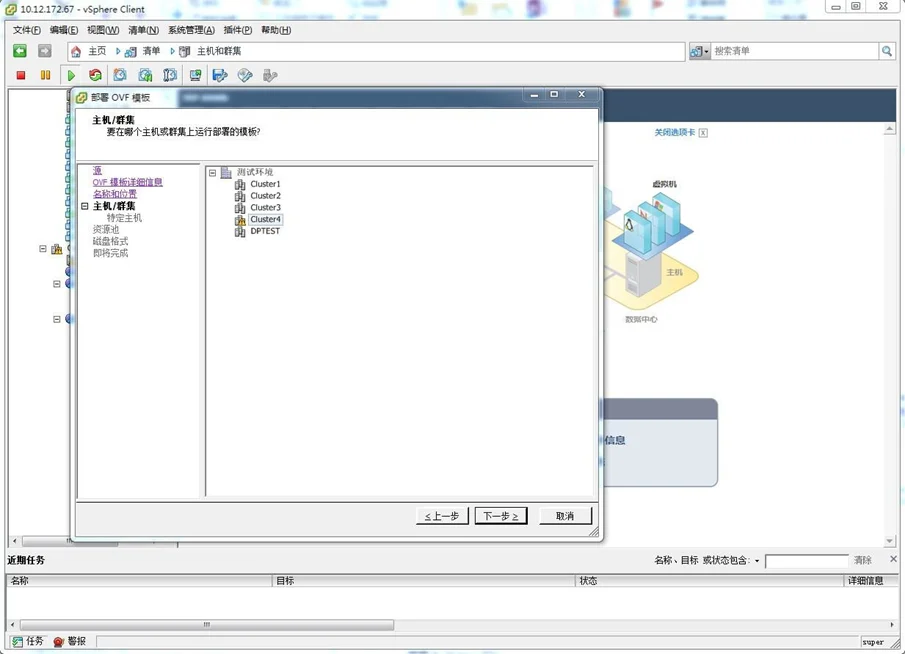The width and height of the screenshot is (905, 654).
Task: Select Cluster4 in the cluster tree
Action: (x=265, y=219)
